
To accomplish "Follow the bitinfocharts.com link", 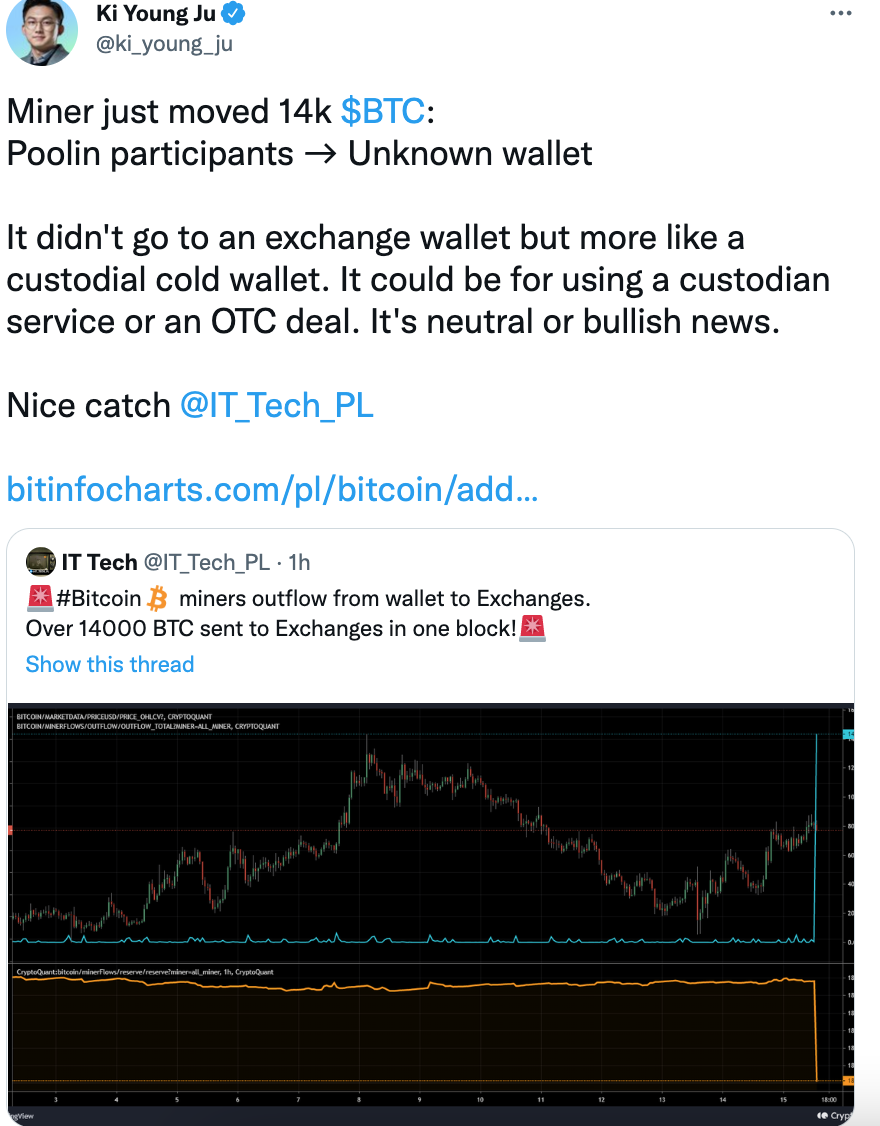I will (273, 489).
